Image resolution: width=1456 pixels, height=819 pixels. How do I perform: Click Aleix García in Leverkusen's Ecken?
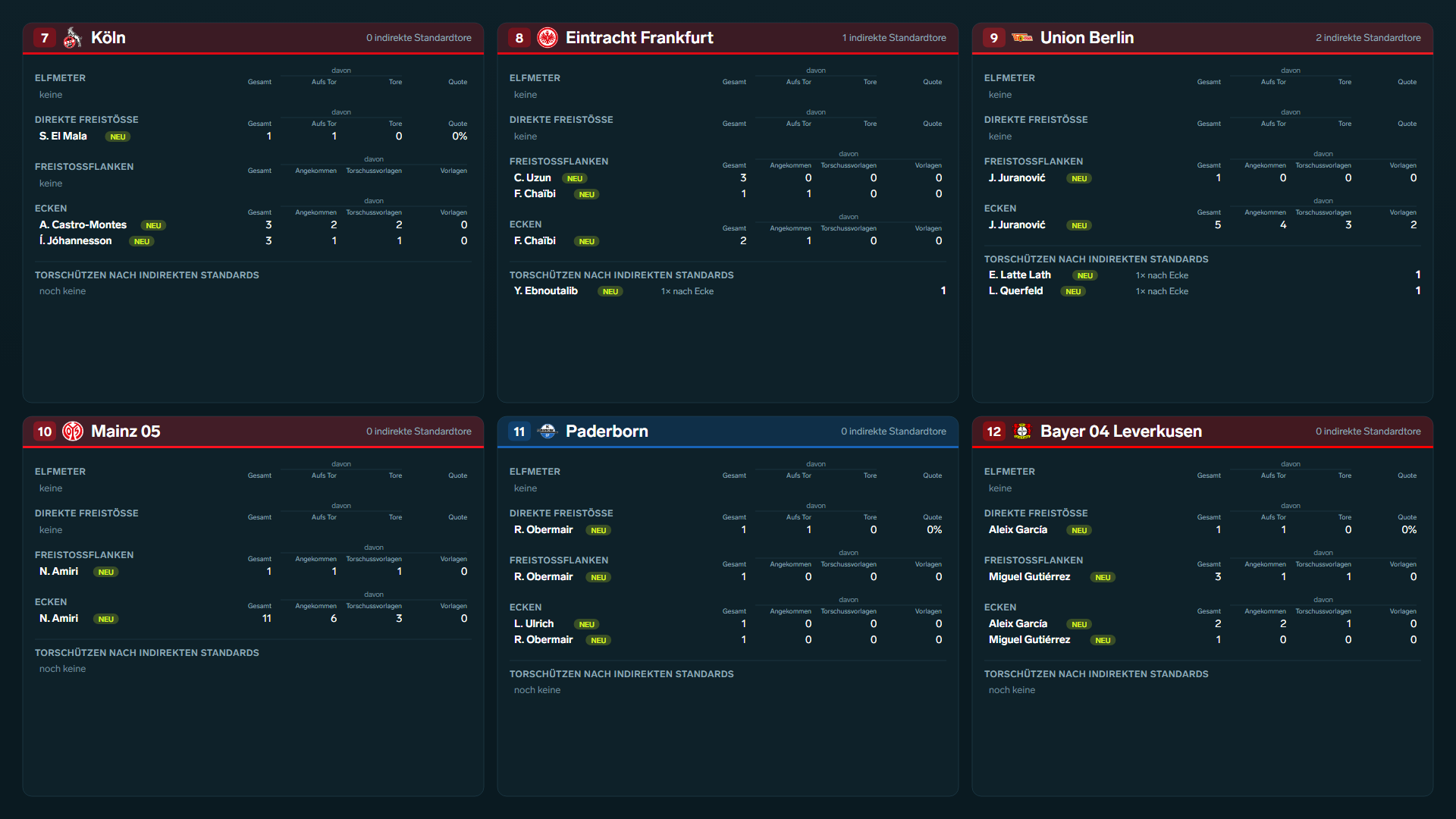coord(1018,624)
